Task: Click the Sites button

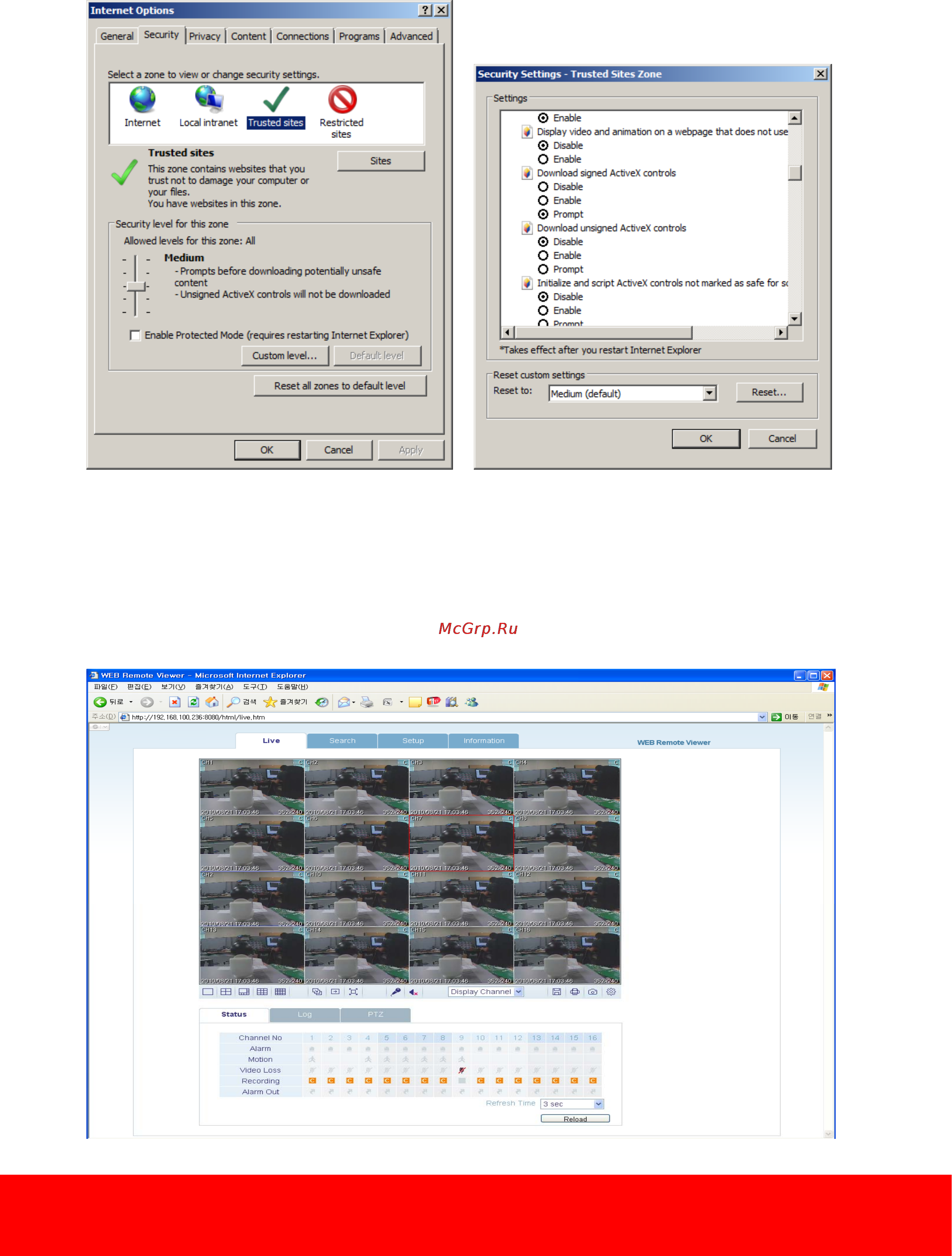Action: point(381,161)
